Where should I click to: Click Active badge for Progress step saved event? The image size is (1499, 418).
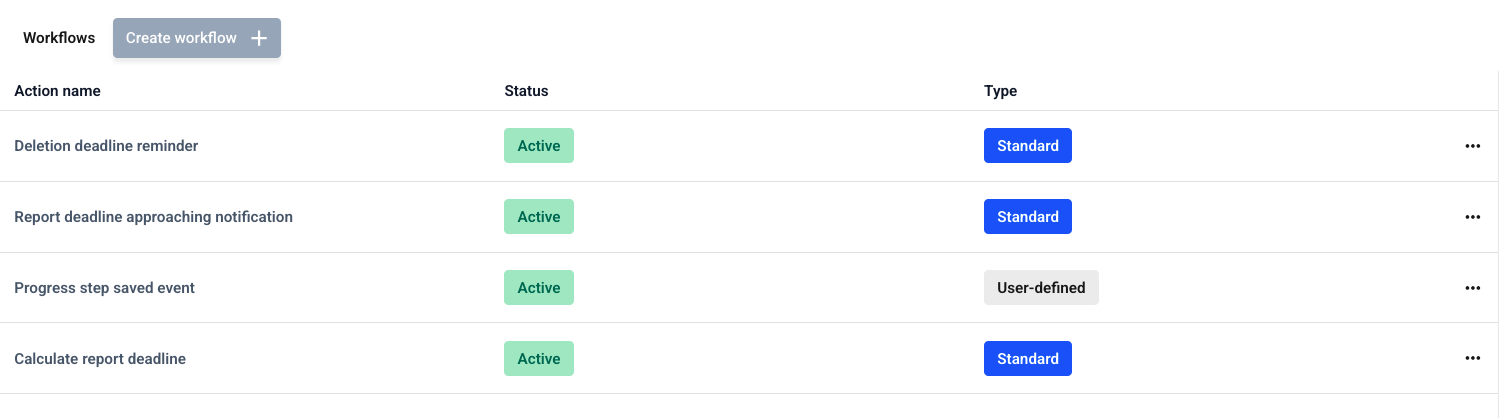click(x=539, y=288)
